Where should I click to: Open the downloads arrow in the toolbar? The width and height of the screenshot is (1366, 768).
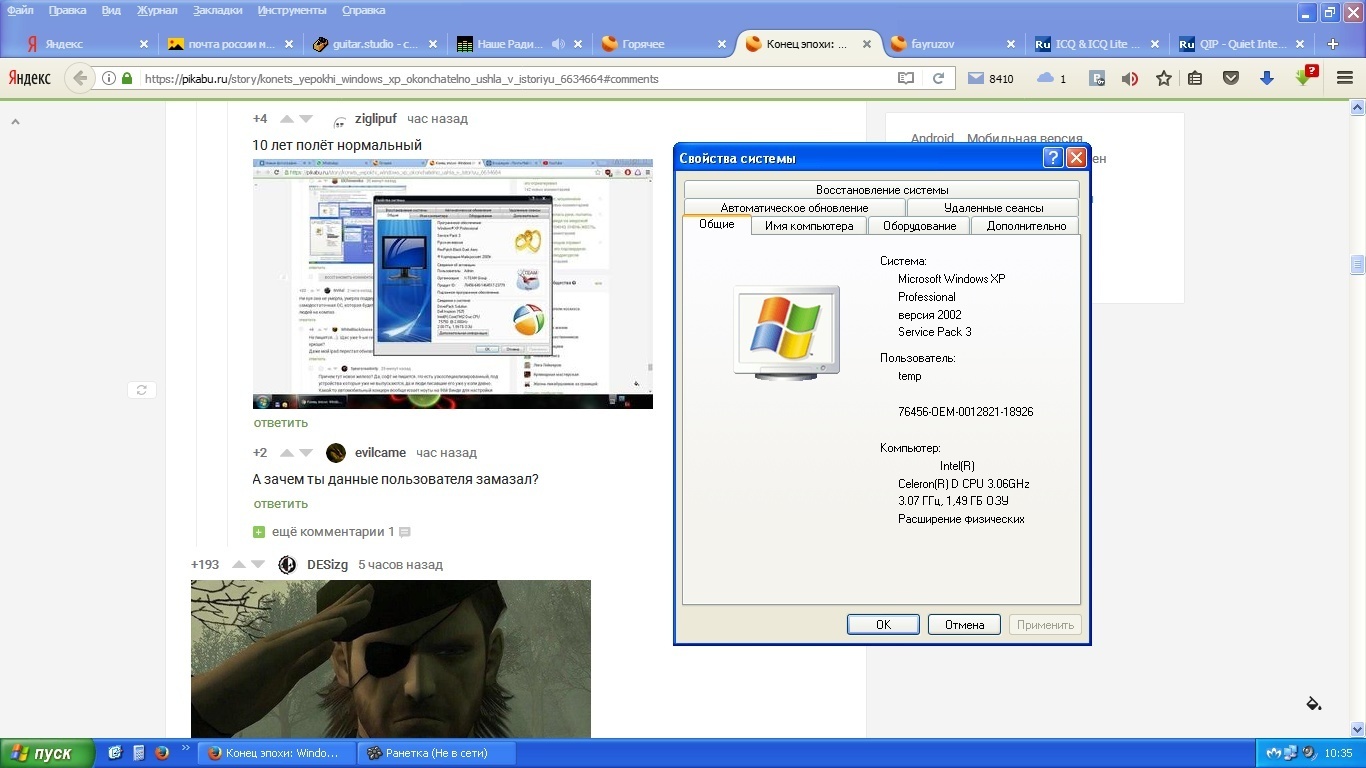click(1266, 78)
